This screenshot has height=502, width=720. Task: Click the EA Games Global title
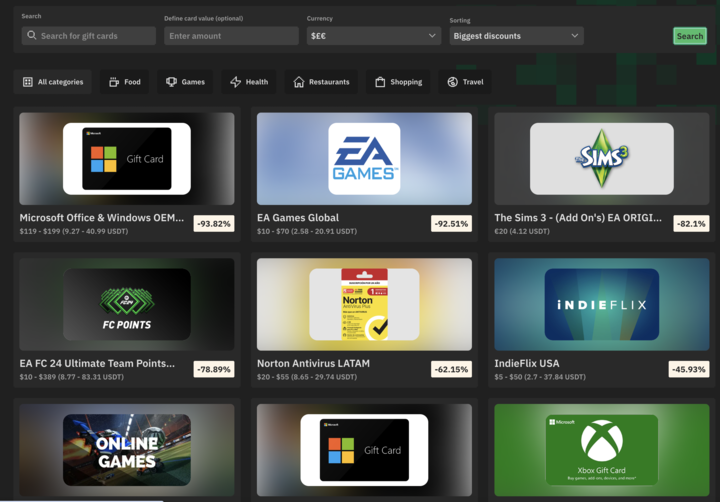[x=298, y=218]
